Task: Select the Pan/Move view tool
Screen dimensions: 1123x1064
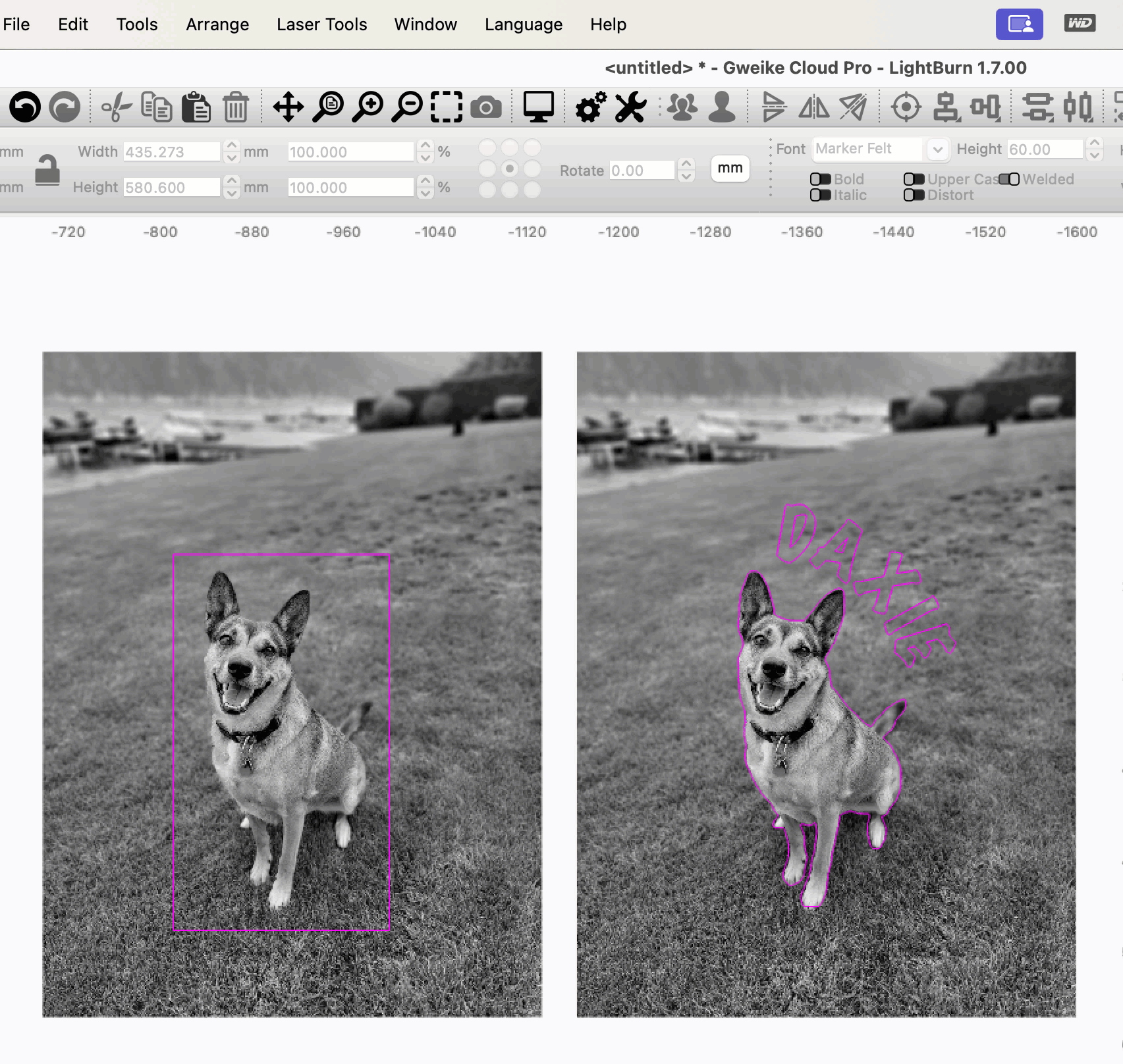Action: point(288,107)
